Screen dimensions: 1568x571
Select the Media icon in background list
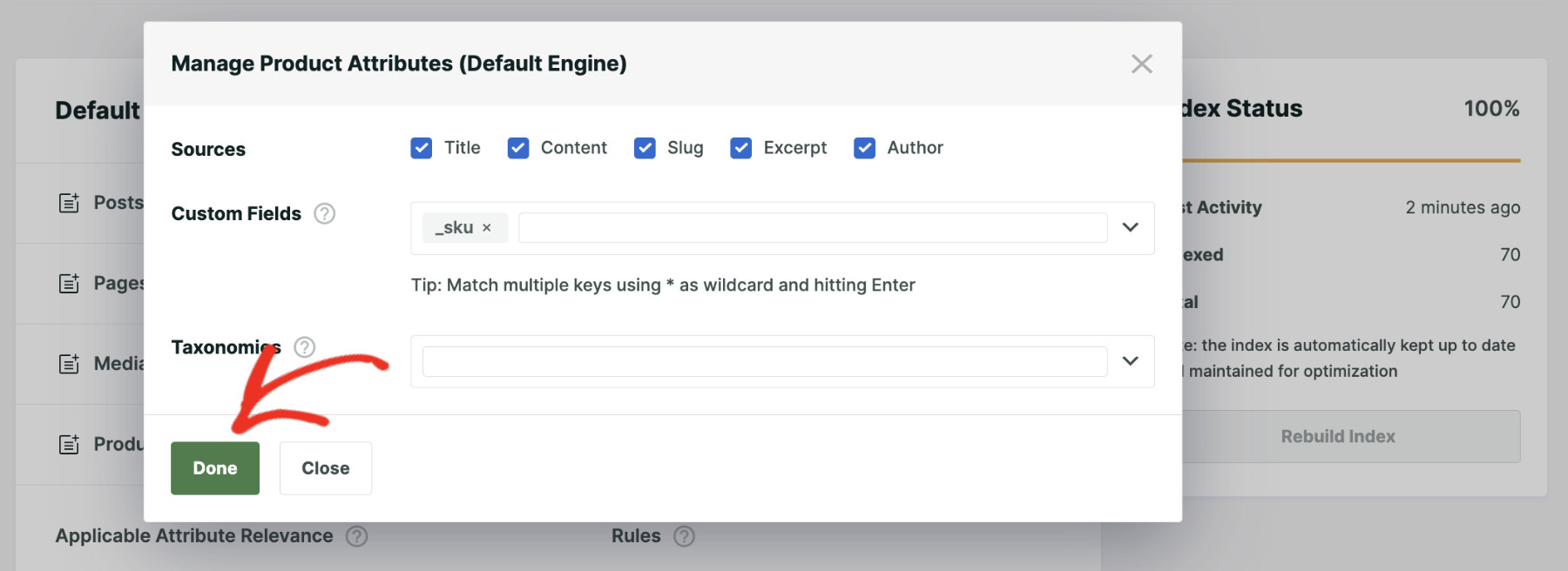pyautogui.click(x=69, y=364)
